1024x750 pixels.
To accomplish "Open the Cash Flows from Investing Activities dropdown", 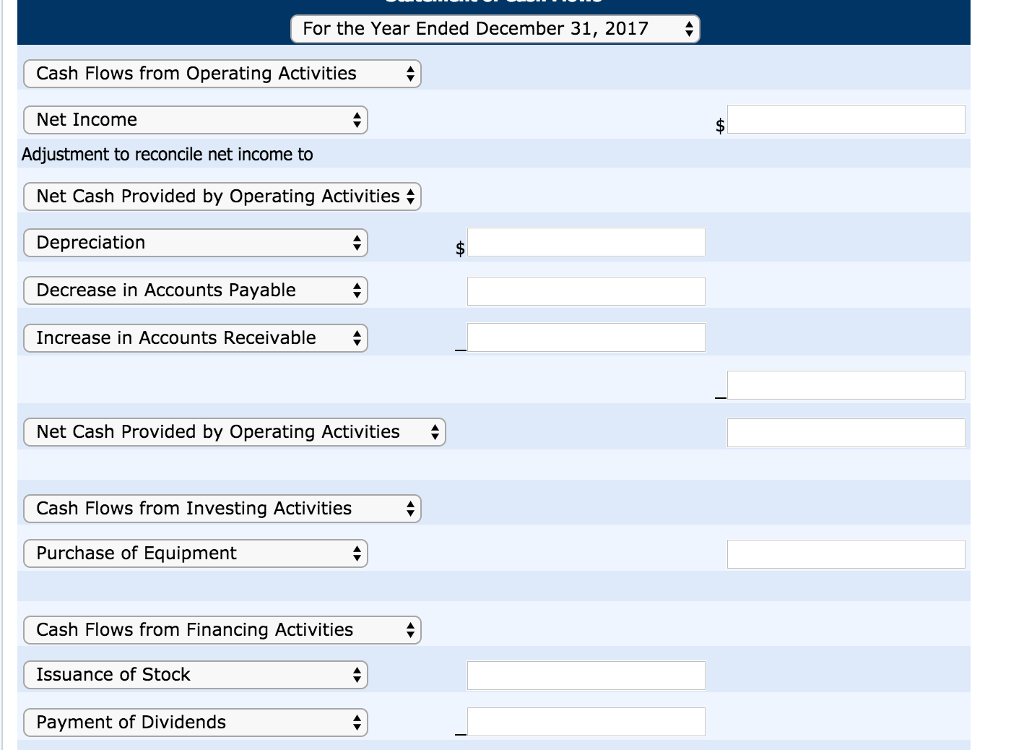I will (222, 509).
